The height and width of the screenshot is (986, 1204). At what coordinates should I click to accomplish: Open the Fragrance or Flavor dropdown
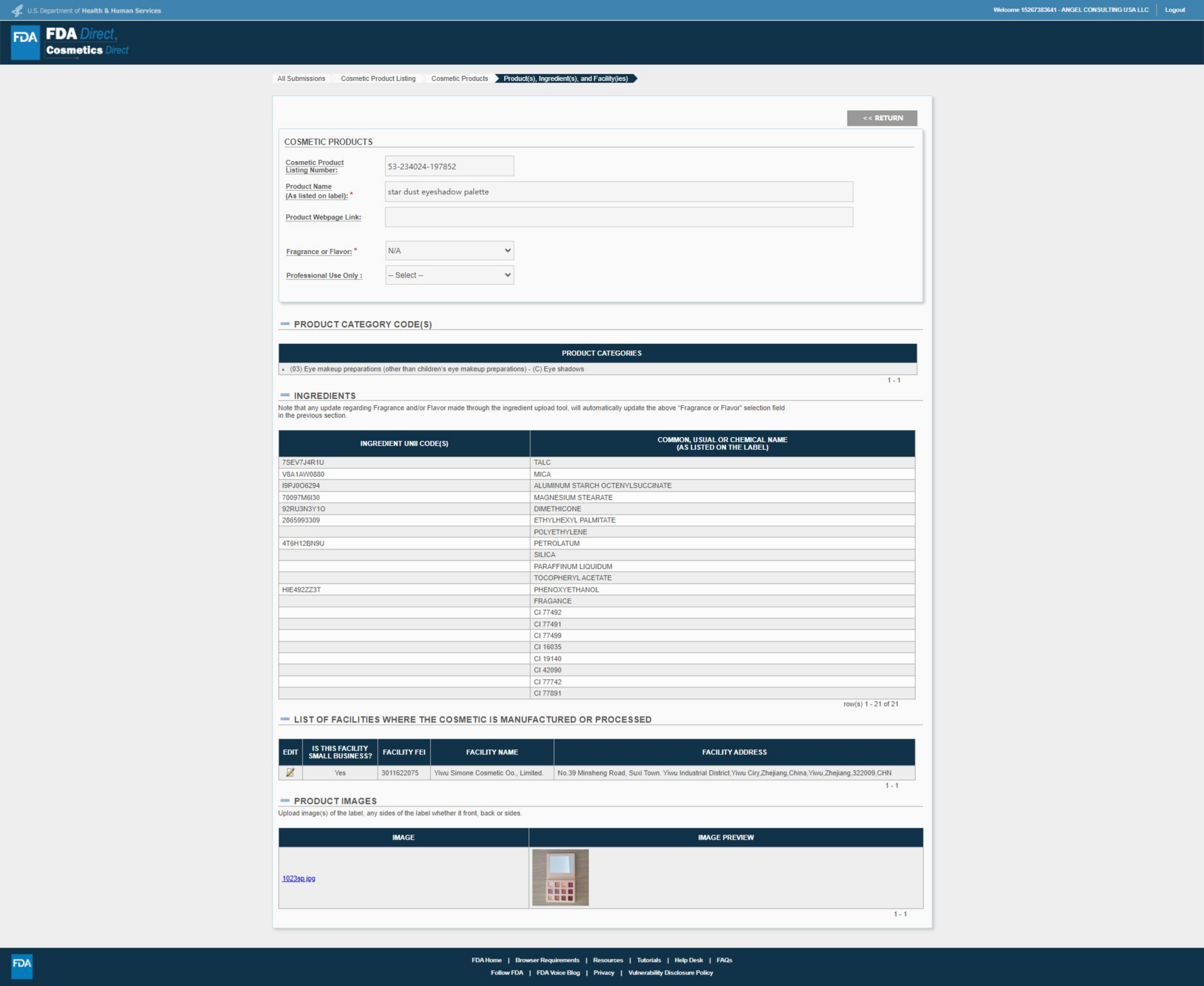pos(449,251)
